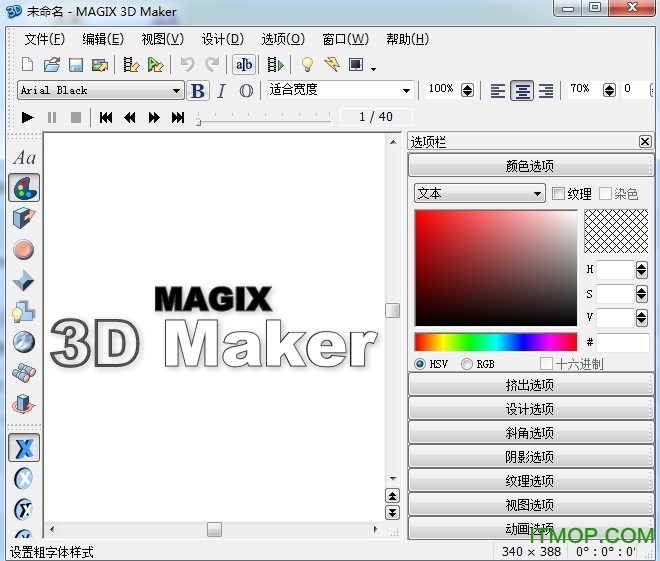Adjust the 100% size stepper
Screen dimensions: 660x561
(x=467, y=90)
